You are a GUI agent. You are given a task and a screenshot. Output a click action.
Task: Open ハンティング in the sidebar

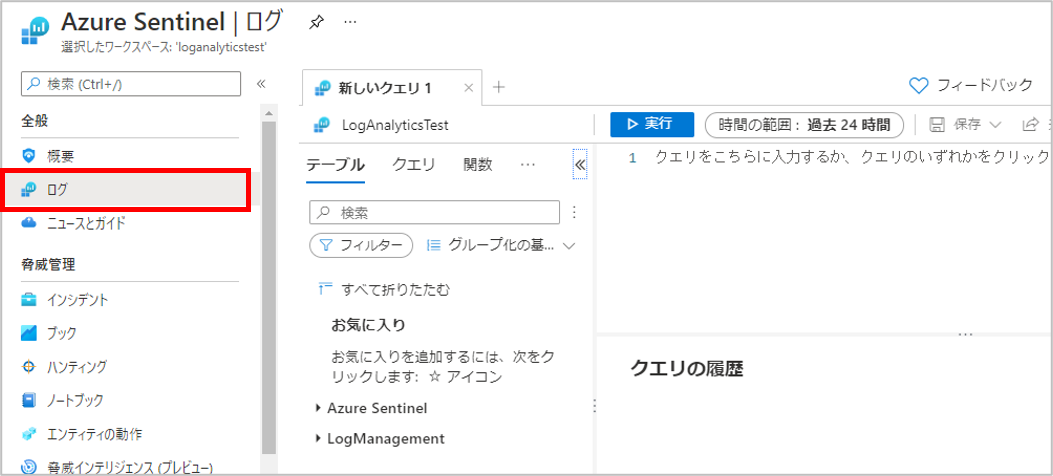point(76,367)
